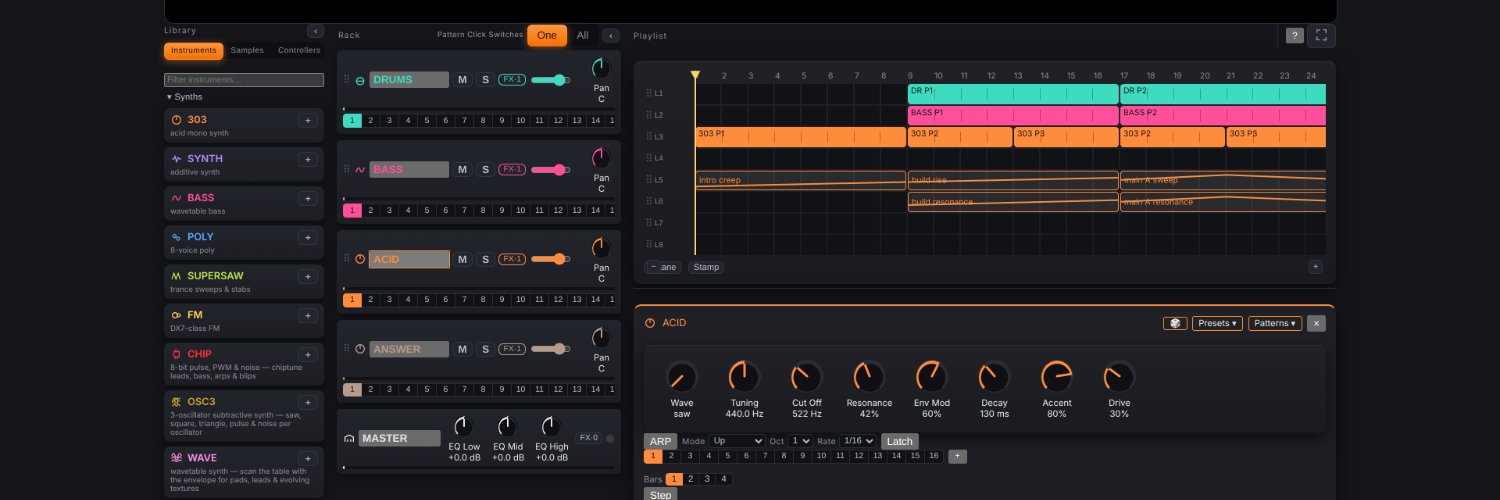Add the SYNTH additive synth instrument
Image resolution: width=1500 pixels, height=500 pixels.
click(308, 159)
